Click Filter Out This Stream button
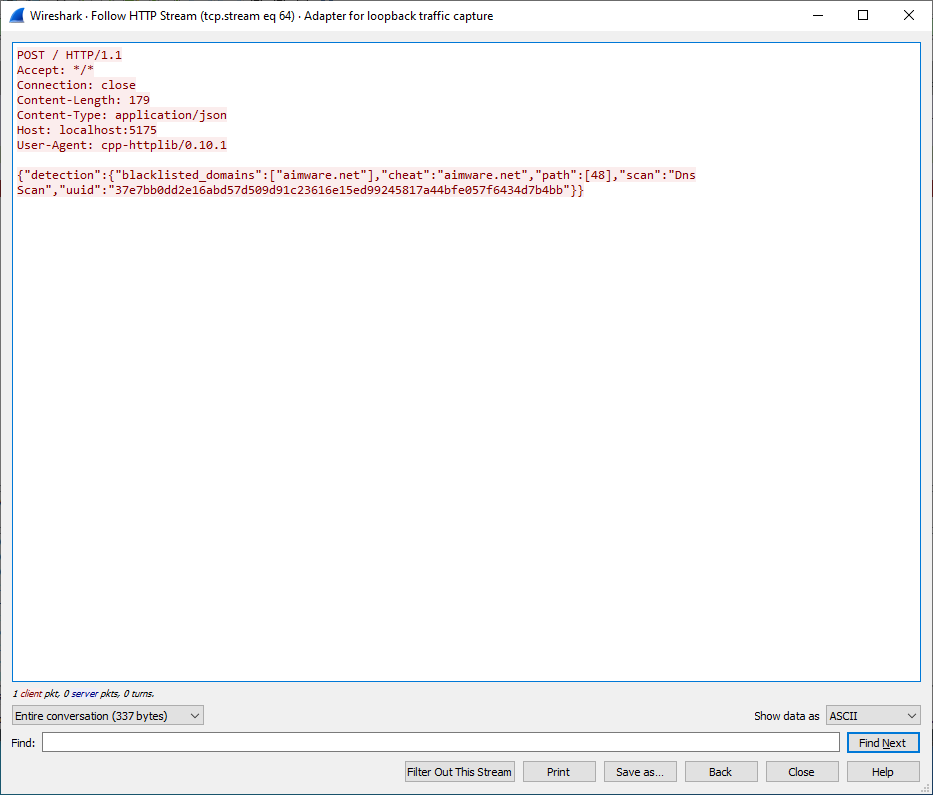Image resolution: width=933 pixels, height=795 pixels. 460,772
